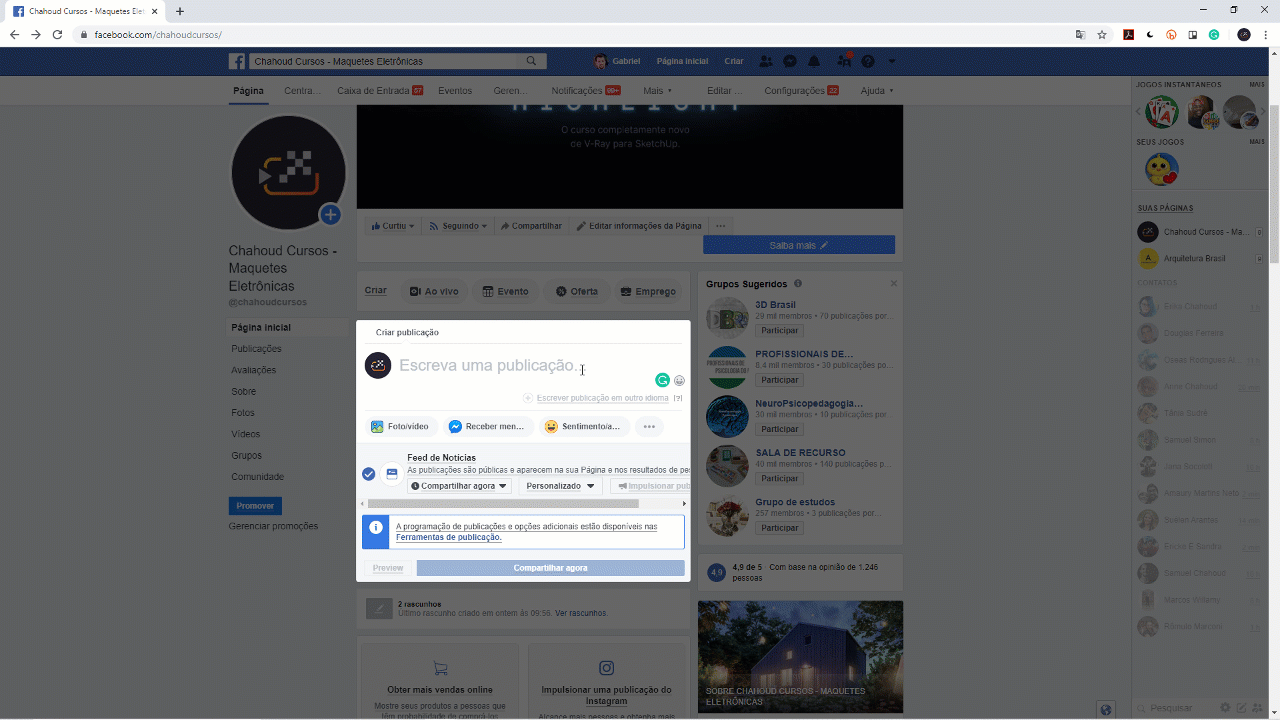Click the help '?' beside Escrever publicação em outro idioma
Viewport: 1280px width, 720px height.
678,398
